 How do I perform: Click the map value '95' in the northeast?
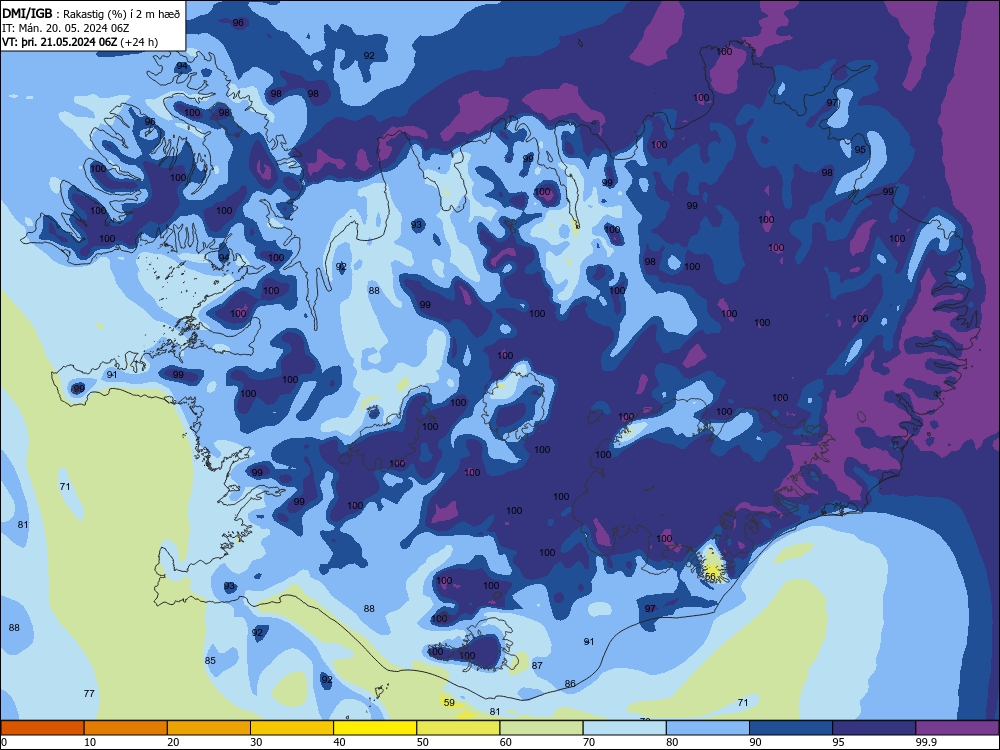[x=860, y=149]
